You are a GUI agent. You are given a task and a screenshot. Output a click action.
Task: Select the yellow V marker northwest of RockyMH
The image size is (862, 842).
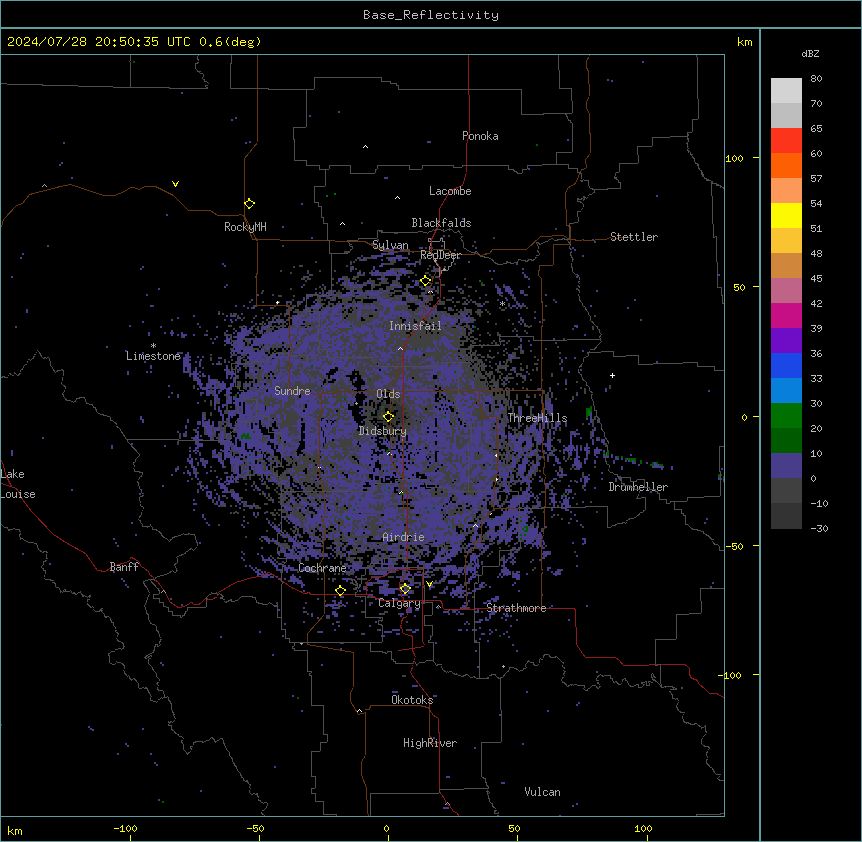175,184
